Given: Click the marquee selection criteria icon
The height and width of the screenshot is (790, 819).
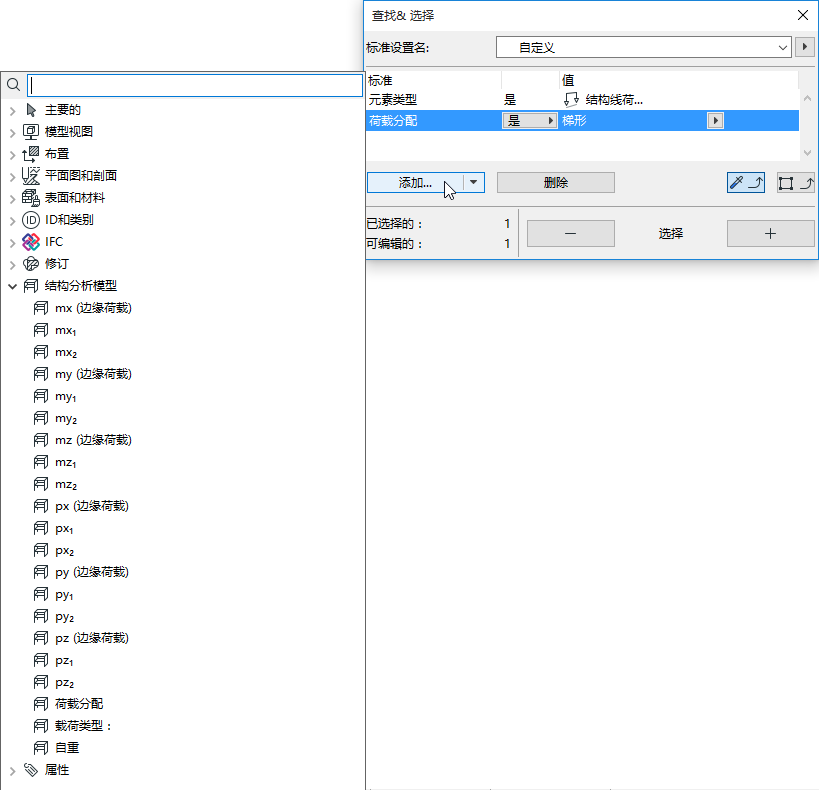Looking at the screenshot, I should point(795,182).
